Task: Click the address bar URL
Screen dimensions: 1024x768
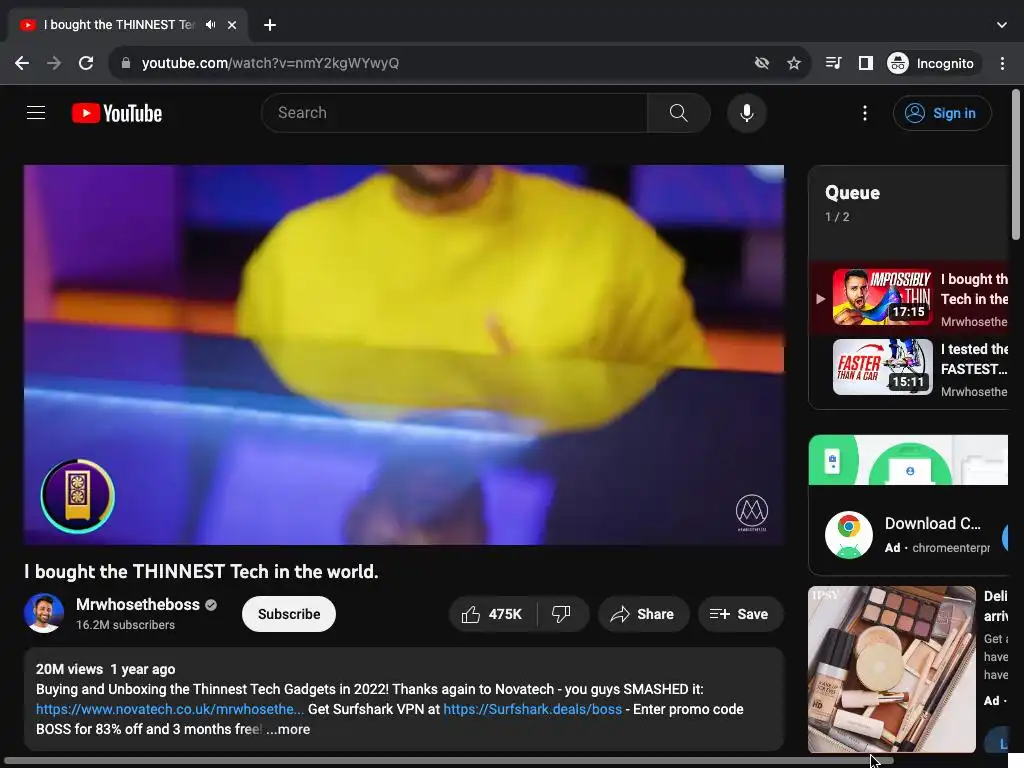Action: (270, 63)
